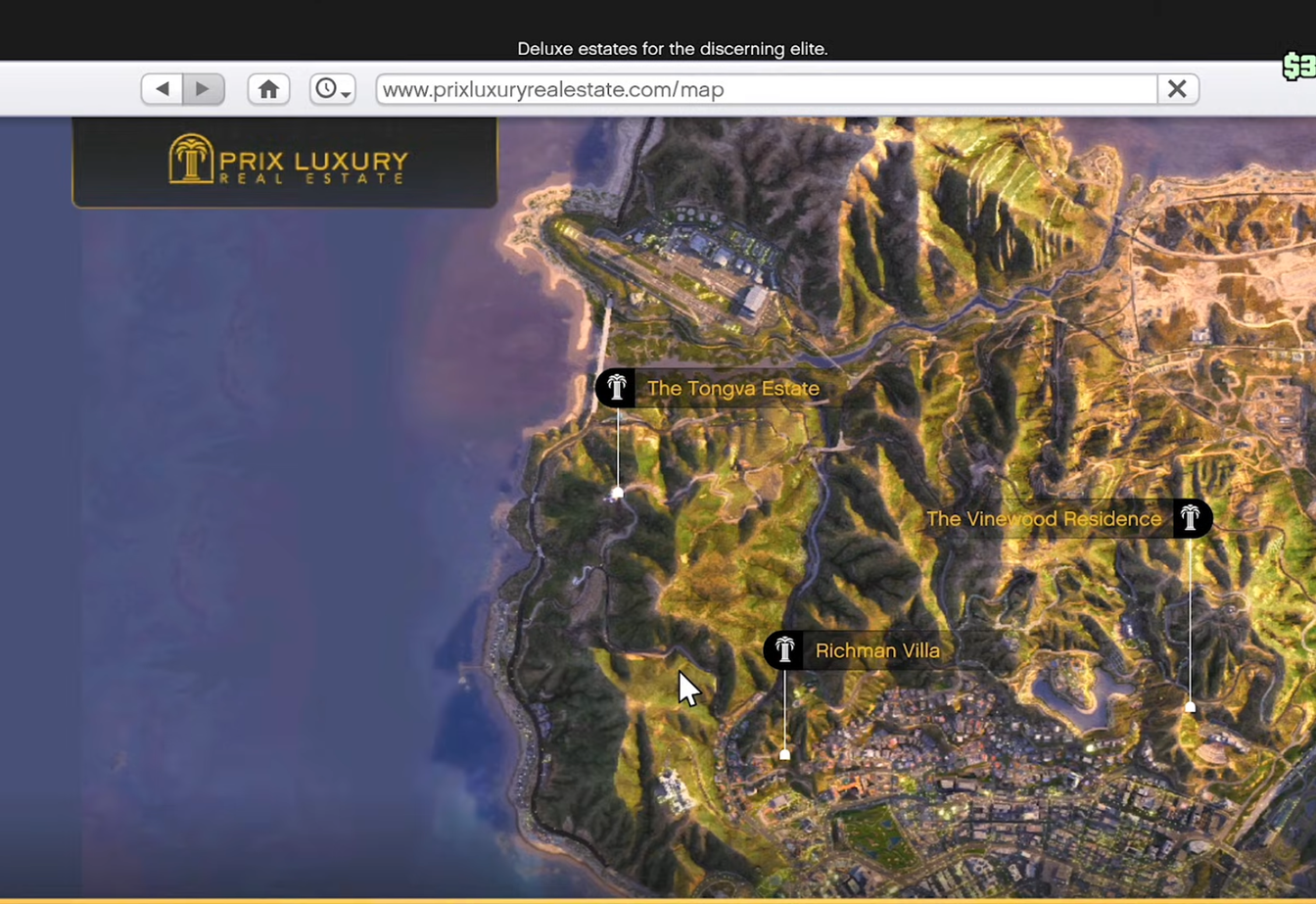Click the golden palm emblem in logo
Screen dimensions: 1316x904
pos(191,159)
